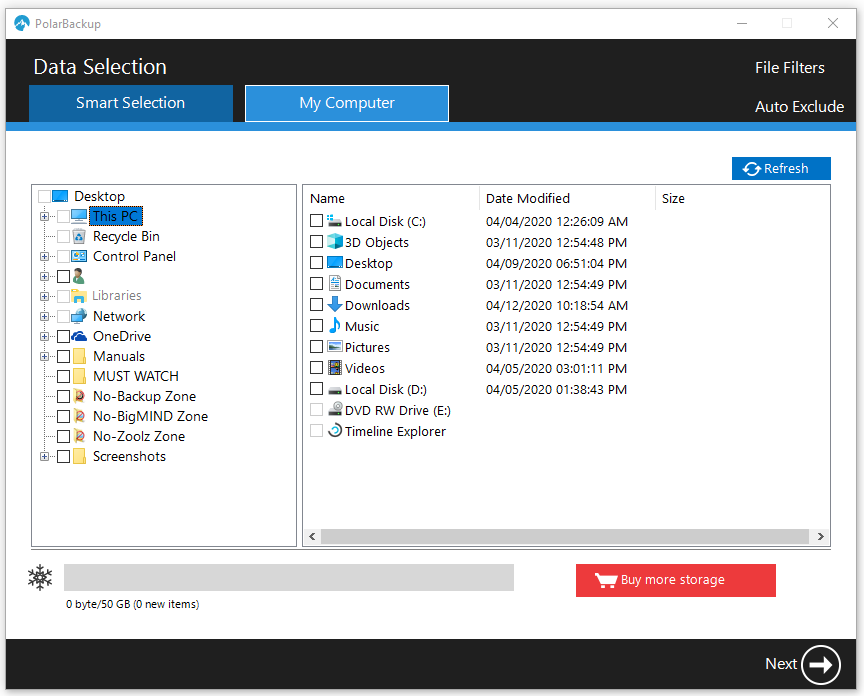Screen dimensions: 864x696
Task: Click the scroll right arrow in file list
Action: point(820,536)
